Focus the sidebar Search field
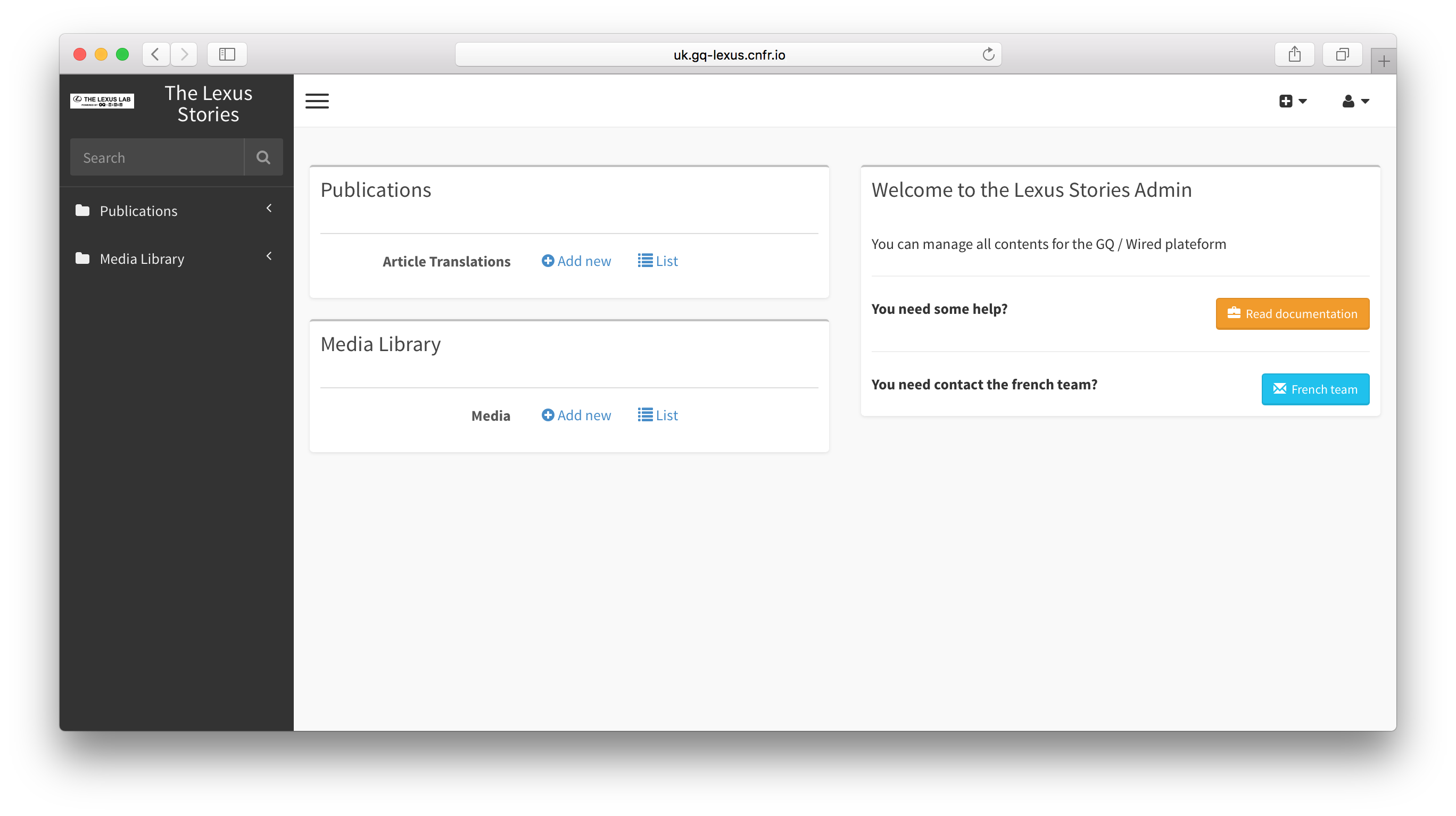The image size is (1456, 816). point(157,157)
